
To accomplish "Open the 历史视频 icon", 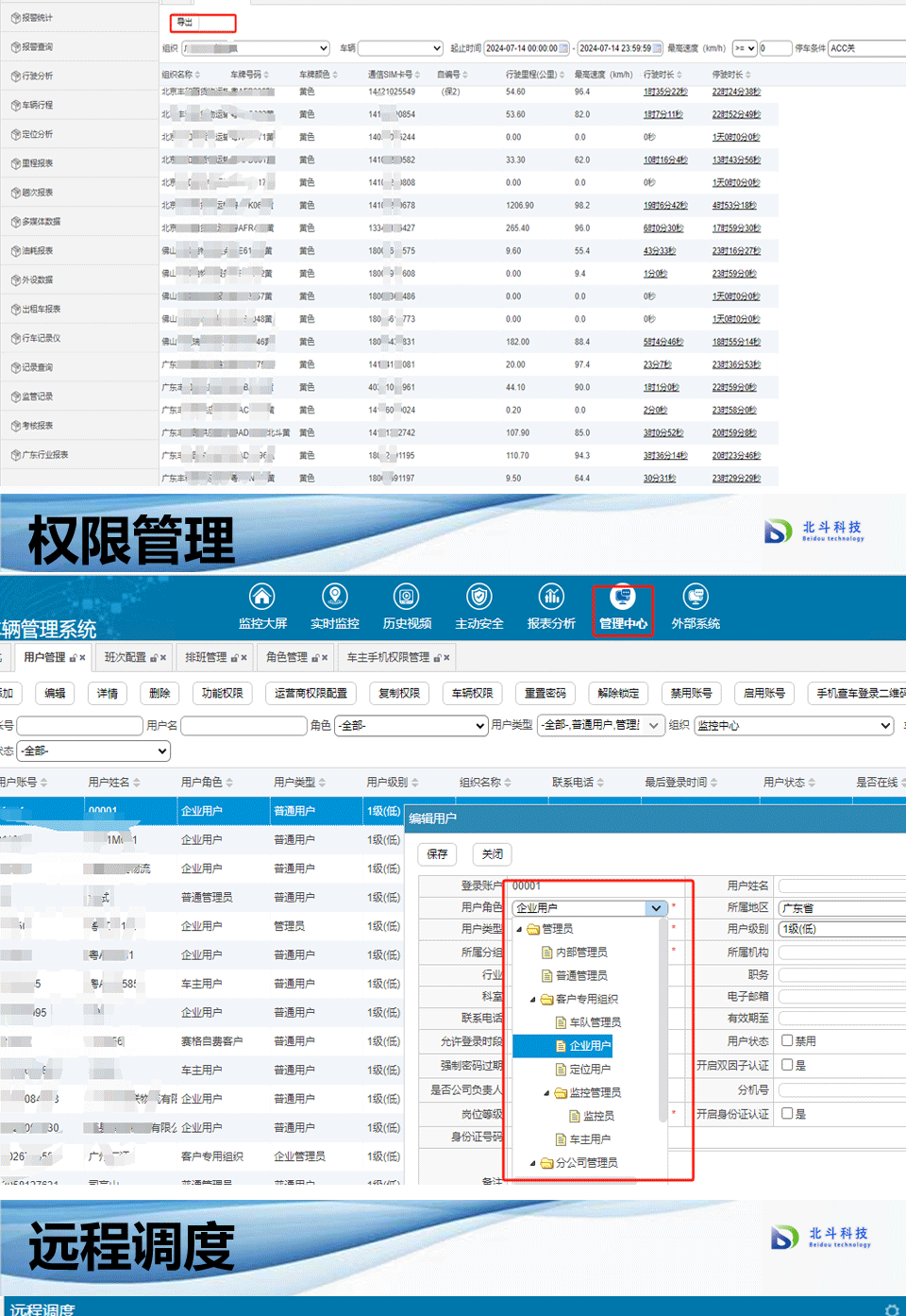I will [407, 598].
